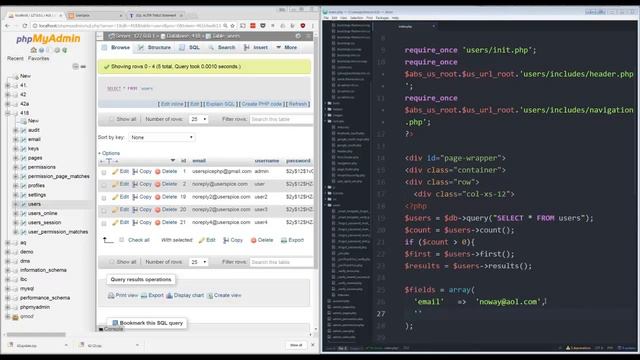Click Create view icon
Viewport: 640px width, 360px height.
210,296
